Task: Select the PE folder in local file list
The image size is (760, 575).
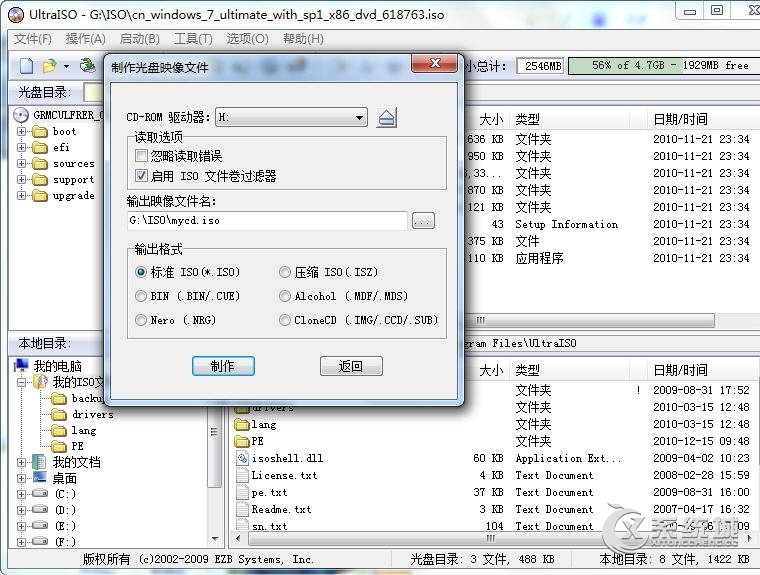Action: click(242, 441)
